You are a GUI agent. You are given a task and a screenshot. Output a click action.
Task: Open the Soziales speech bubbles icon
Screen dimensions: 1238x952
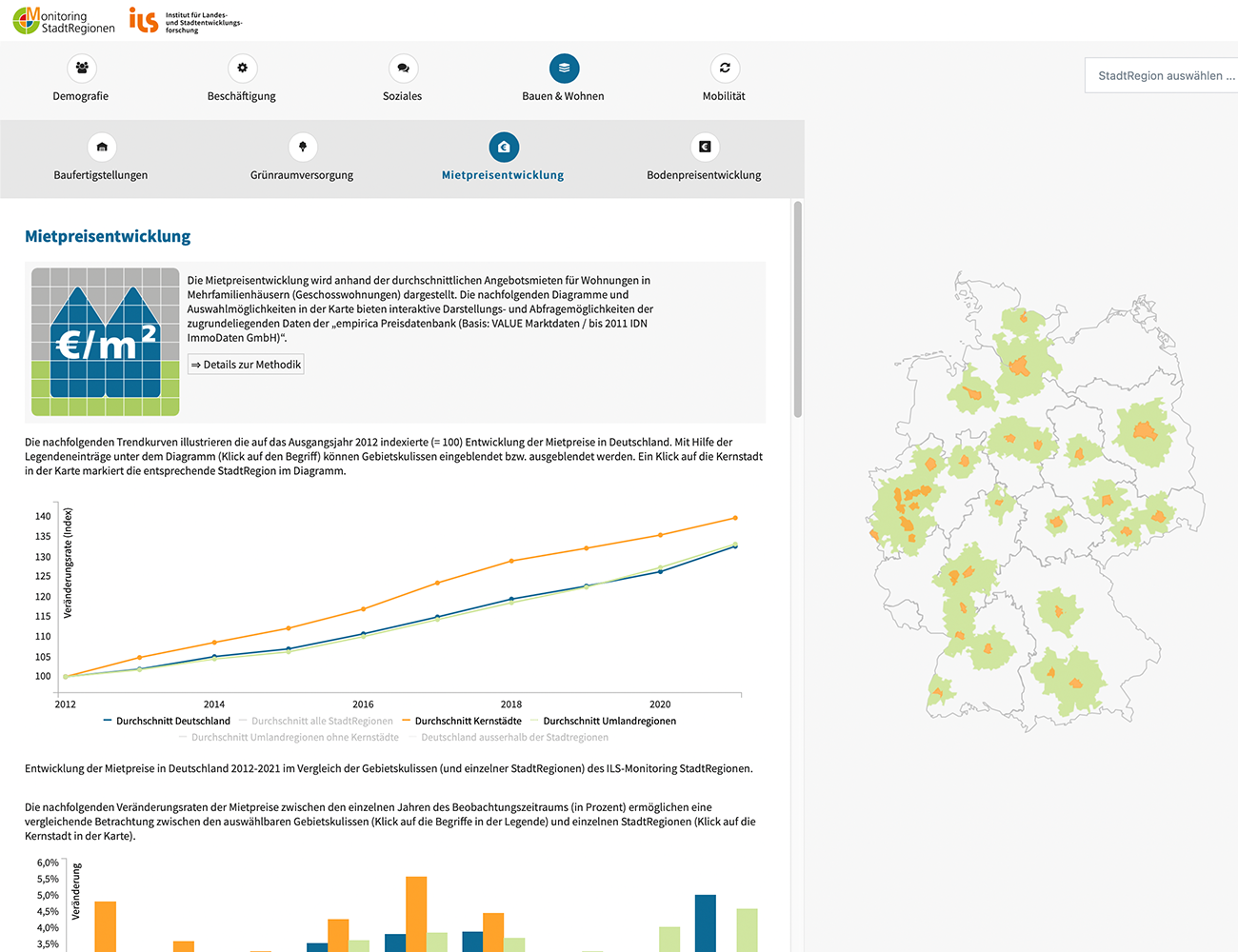tap(403, 69)
